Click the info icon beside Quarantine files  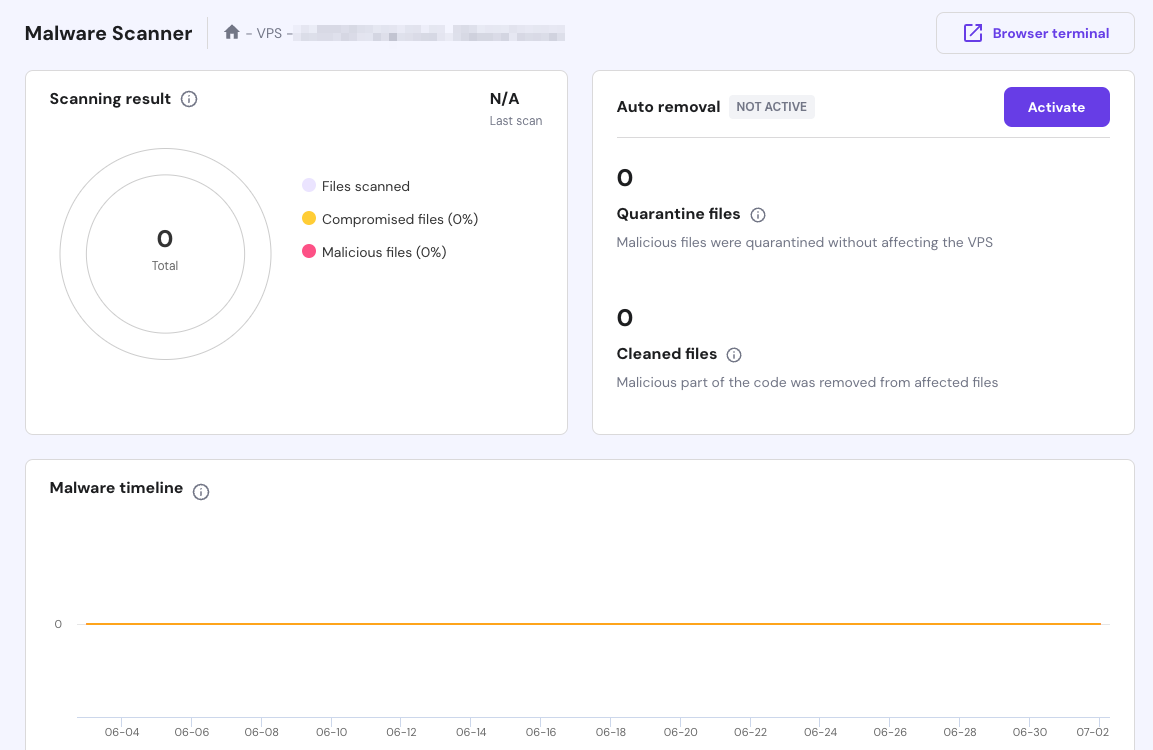click(759, 214)
